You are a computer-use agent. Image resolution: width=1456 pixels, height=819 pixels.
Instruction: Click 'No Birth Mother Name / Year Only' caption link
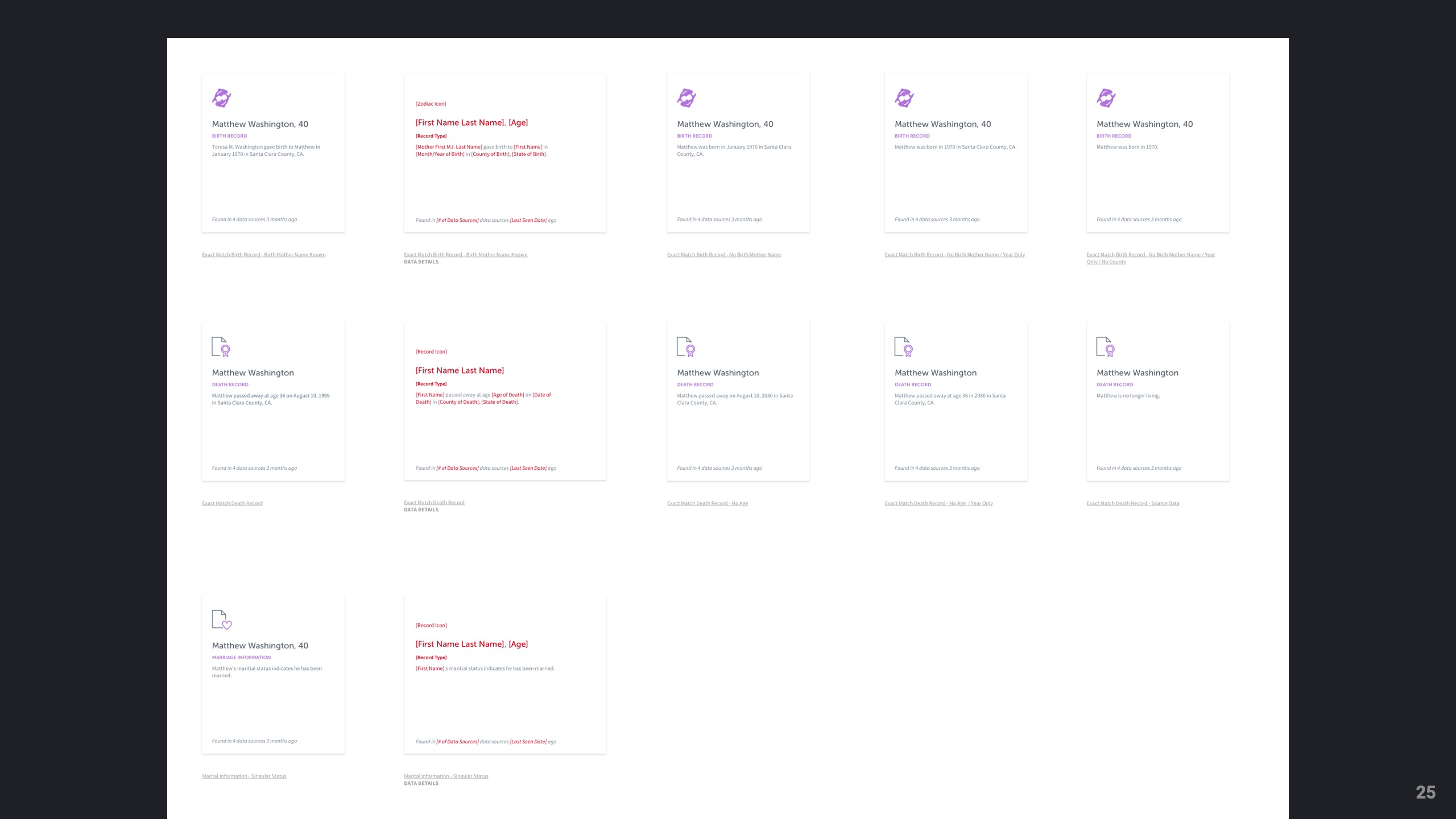[x=954, y=255]
